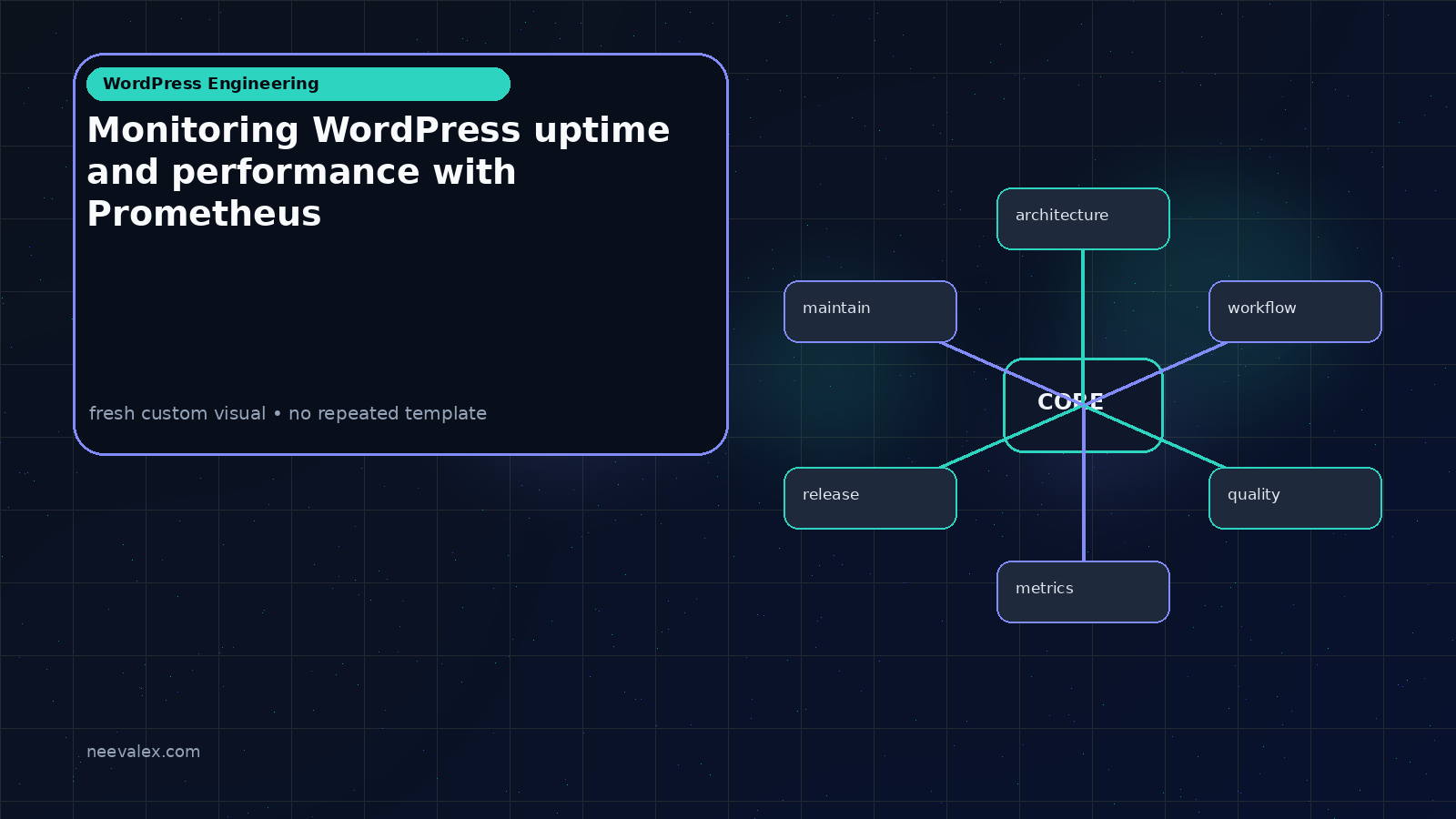Viewport: 1456px width, 819px height.
Task: Click the metrics node box
Action: [x=1083, y=591]
